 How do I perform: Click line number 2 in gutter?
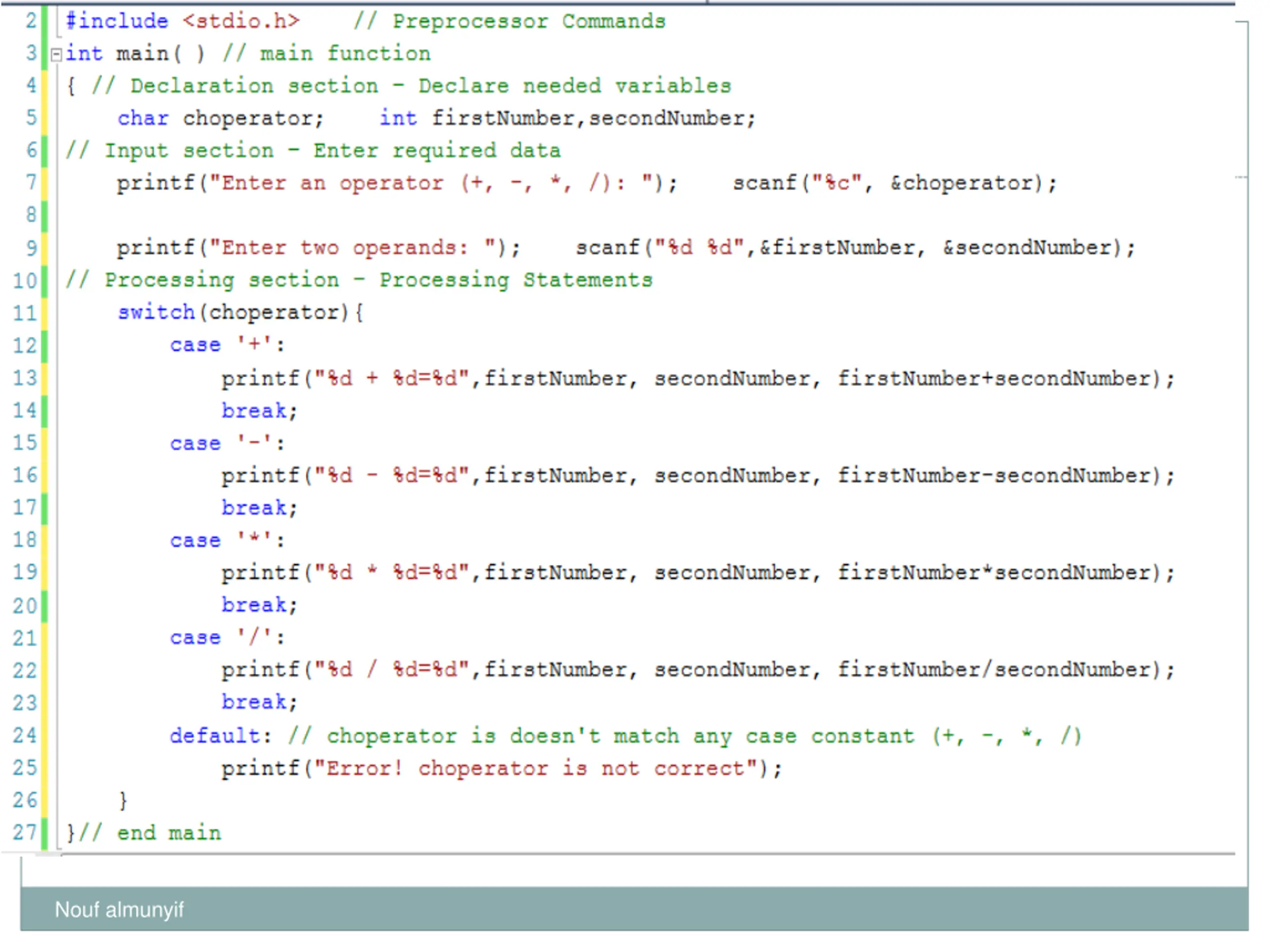coord(31,21)
